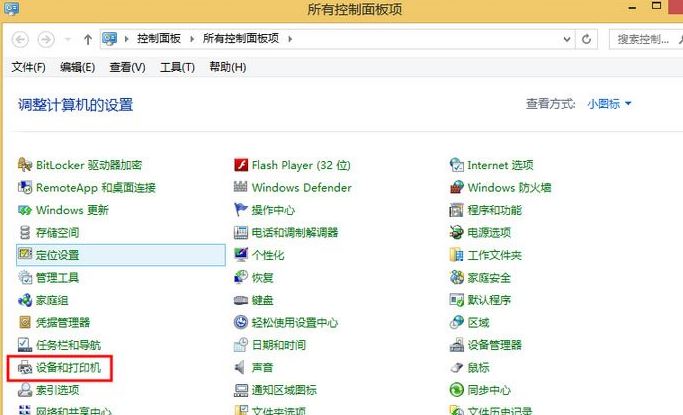Open the 凭据管理器 icon
The image size is (683, 415).
click(x=25, y=323)
